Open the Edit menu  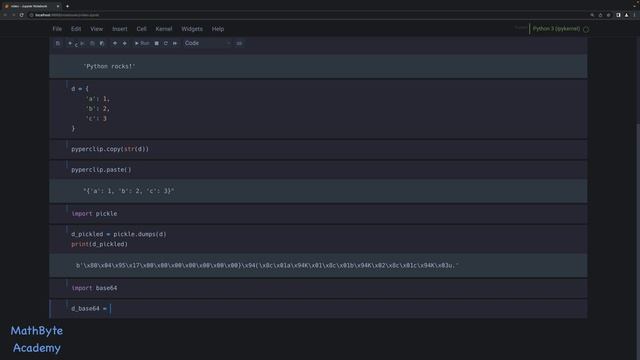pyautogui.click(x=76, y=29)
